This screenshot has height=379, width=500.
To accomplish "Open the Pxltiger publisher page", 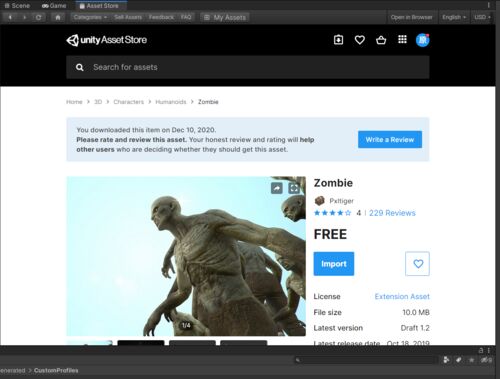I will pos(341,201).
